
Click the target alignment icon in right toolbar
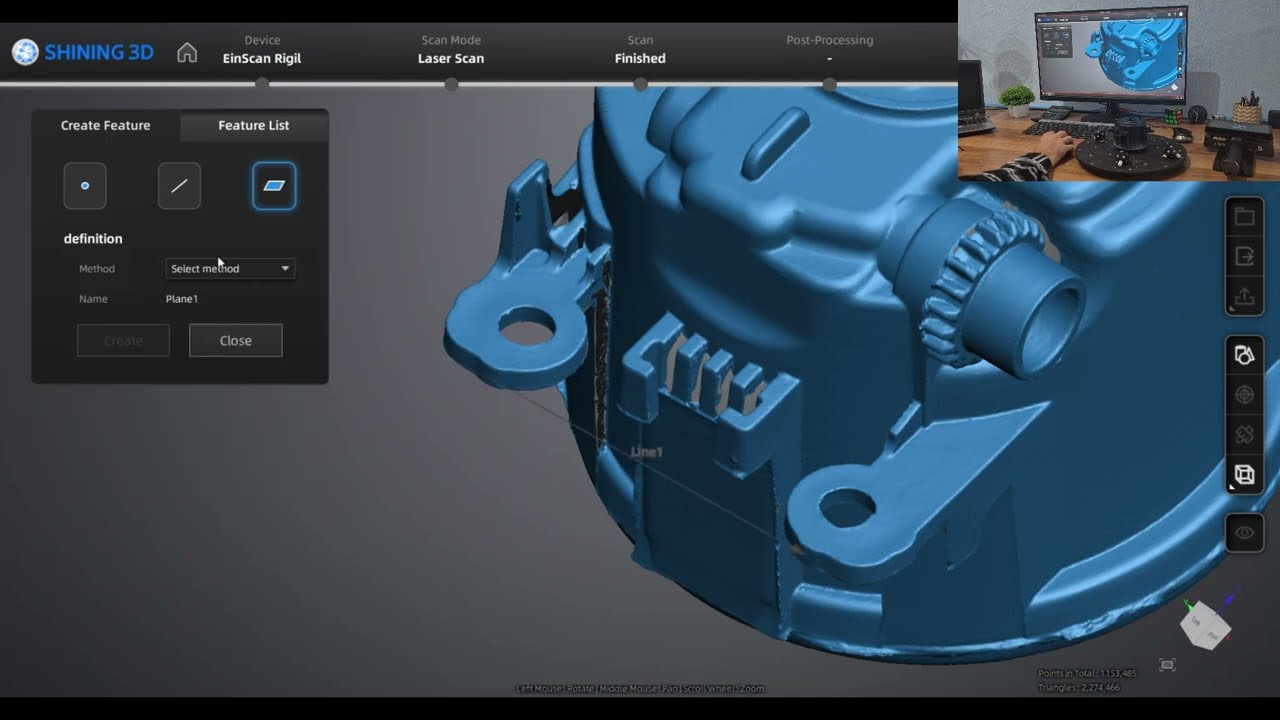1244,395
